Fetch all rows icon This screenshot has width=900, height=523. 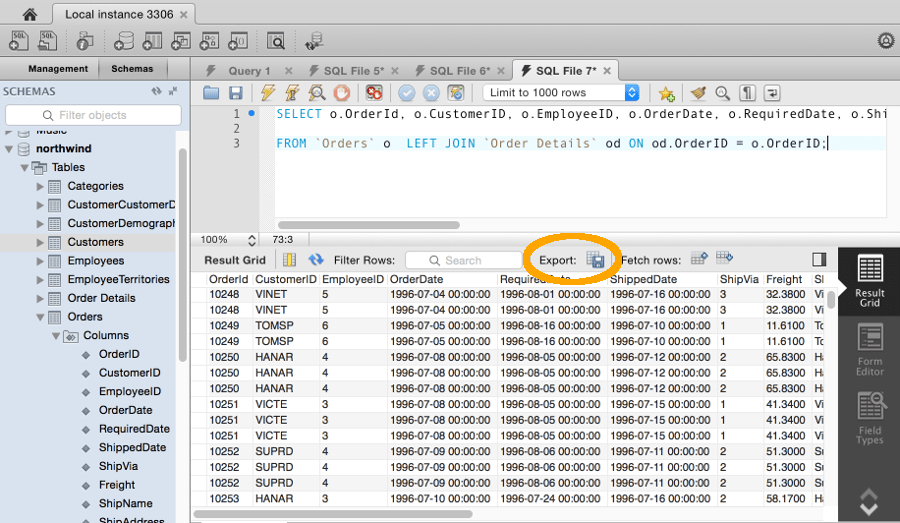(x=724, y=259)
